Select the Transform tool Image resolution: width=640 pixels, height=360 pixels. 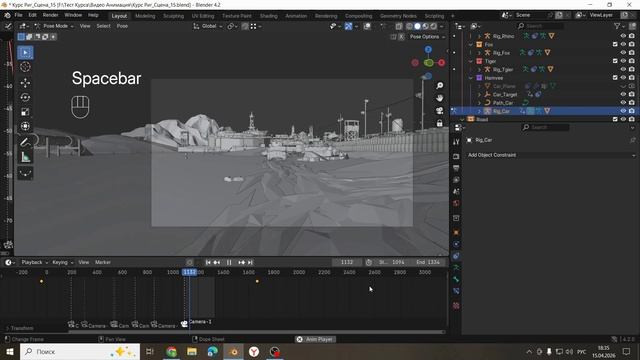pyautogui.click(x=25, y=126)
